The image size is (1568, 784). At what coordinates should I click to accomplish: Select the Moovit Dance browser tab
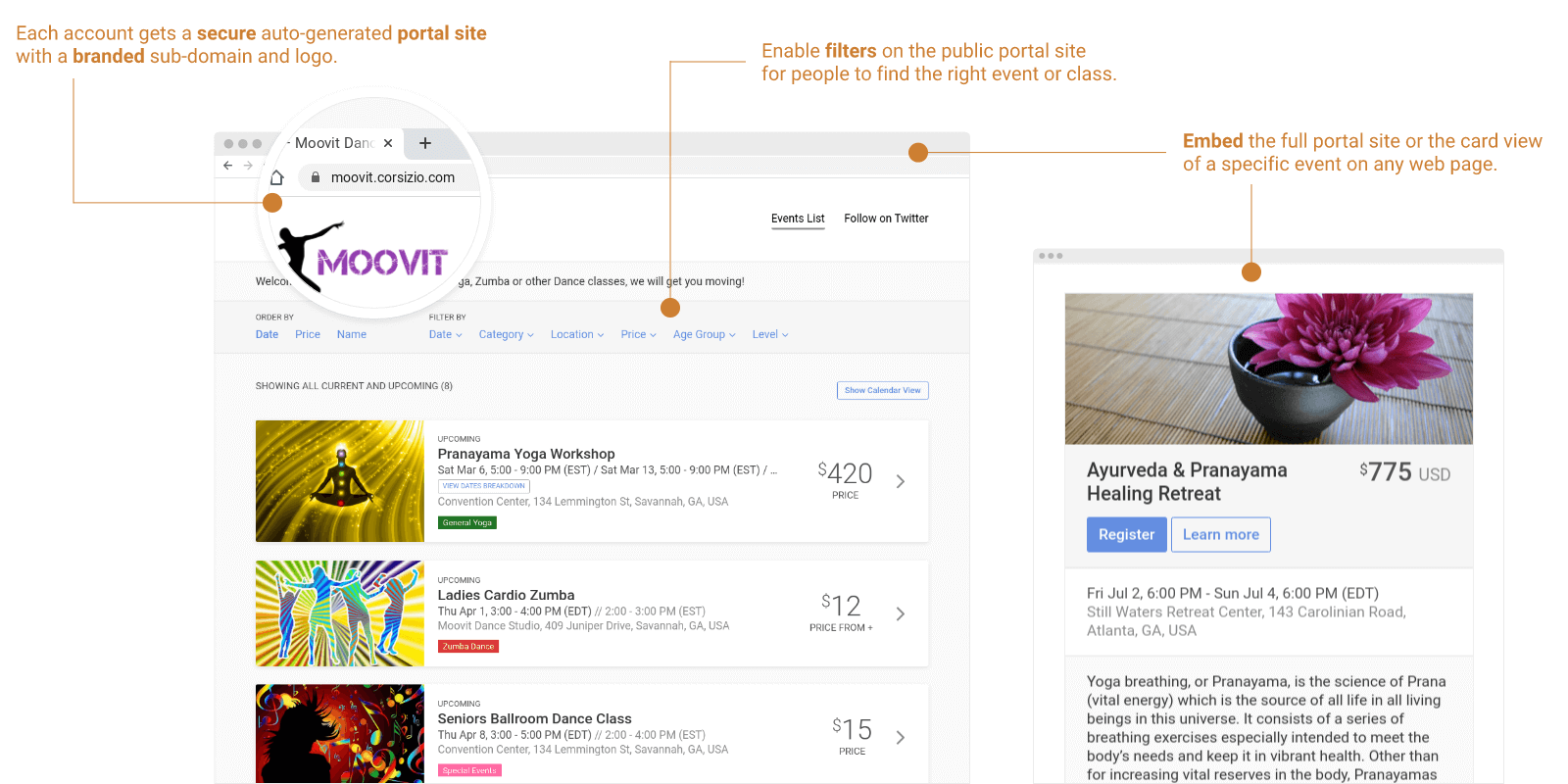click(338, 143)
